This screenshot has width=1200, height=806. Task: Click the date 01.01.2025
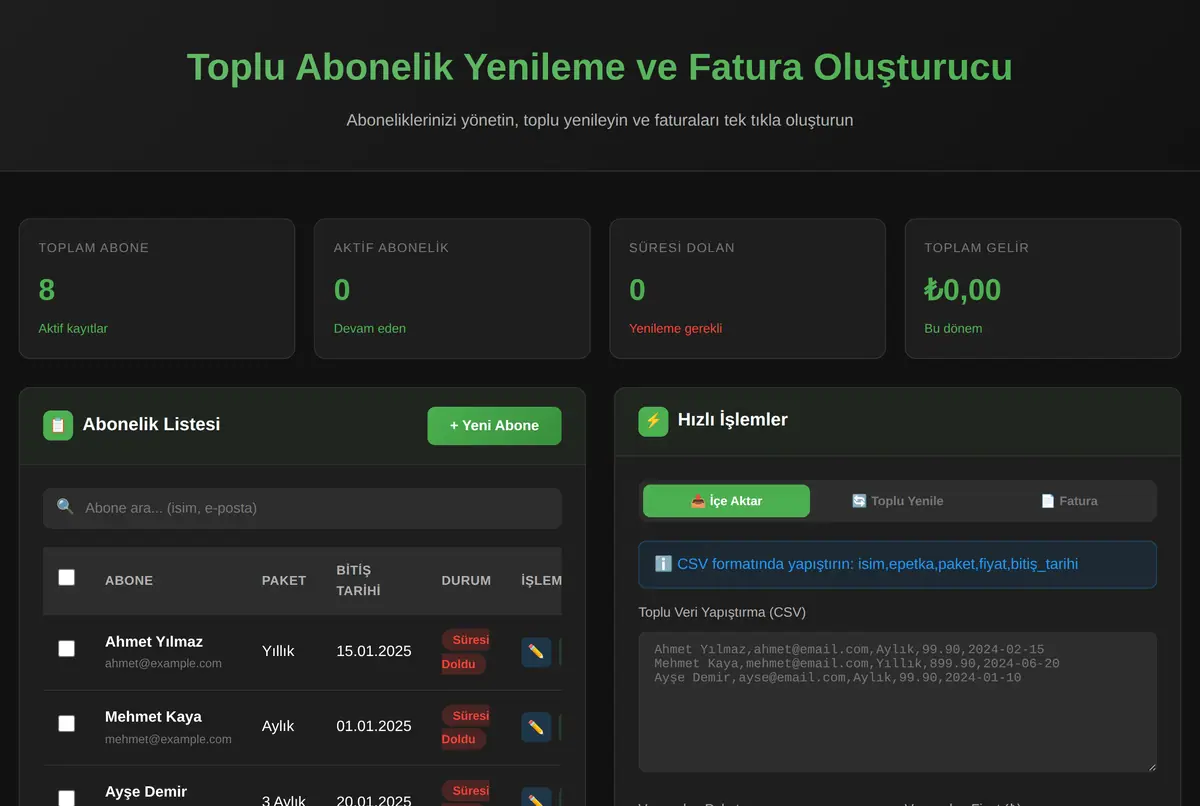point(374,726)
